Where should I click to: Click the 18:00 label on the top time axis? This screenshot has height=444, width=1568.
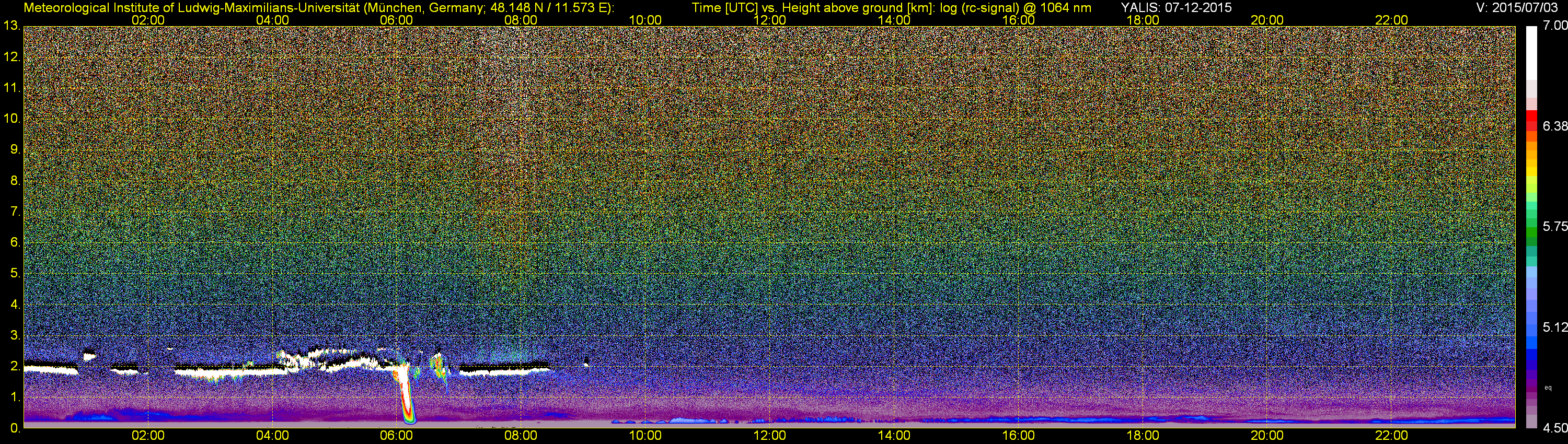pyautogui.click(x=1143, y=20)
